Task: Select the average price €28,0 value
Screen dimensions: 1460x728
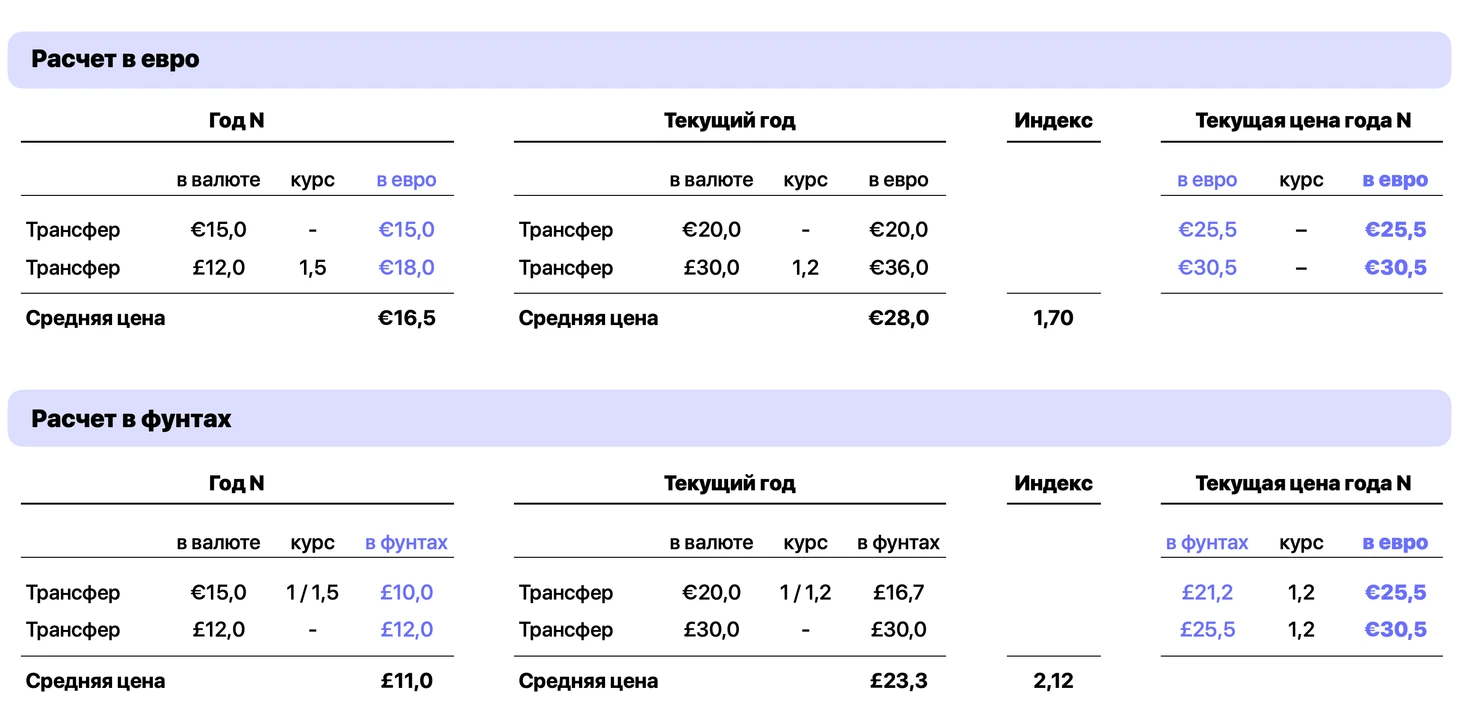Action: 898,319
